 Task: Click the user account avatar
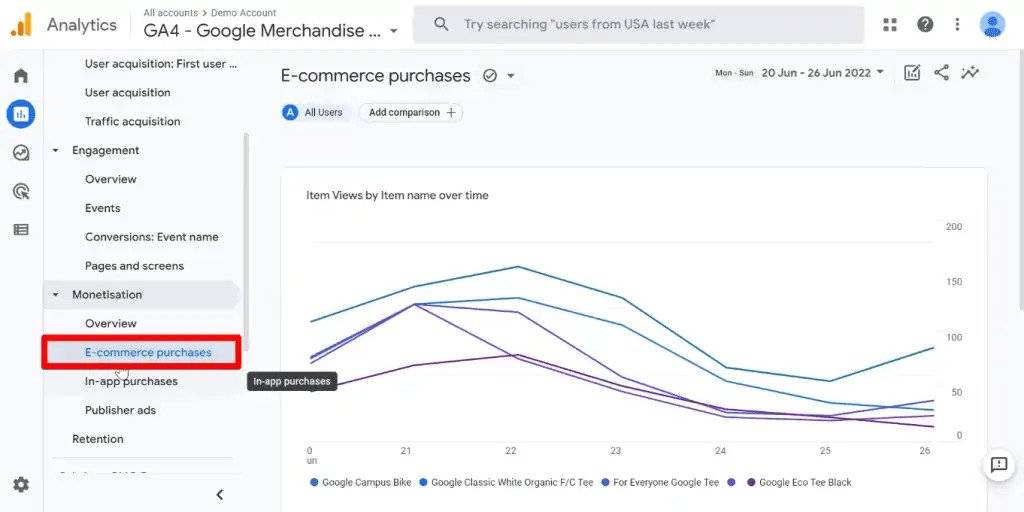pos(992,25)
